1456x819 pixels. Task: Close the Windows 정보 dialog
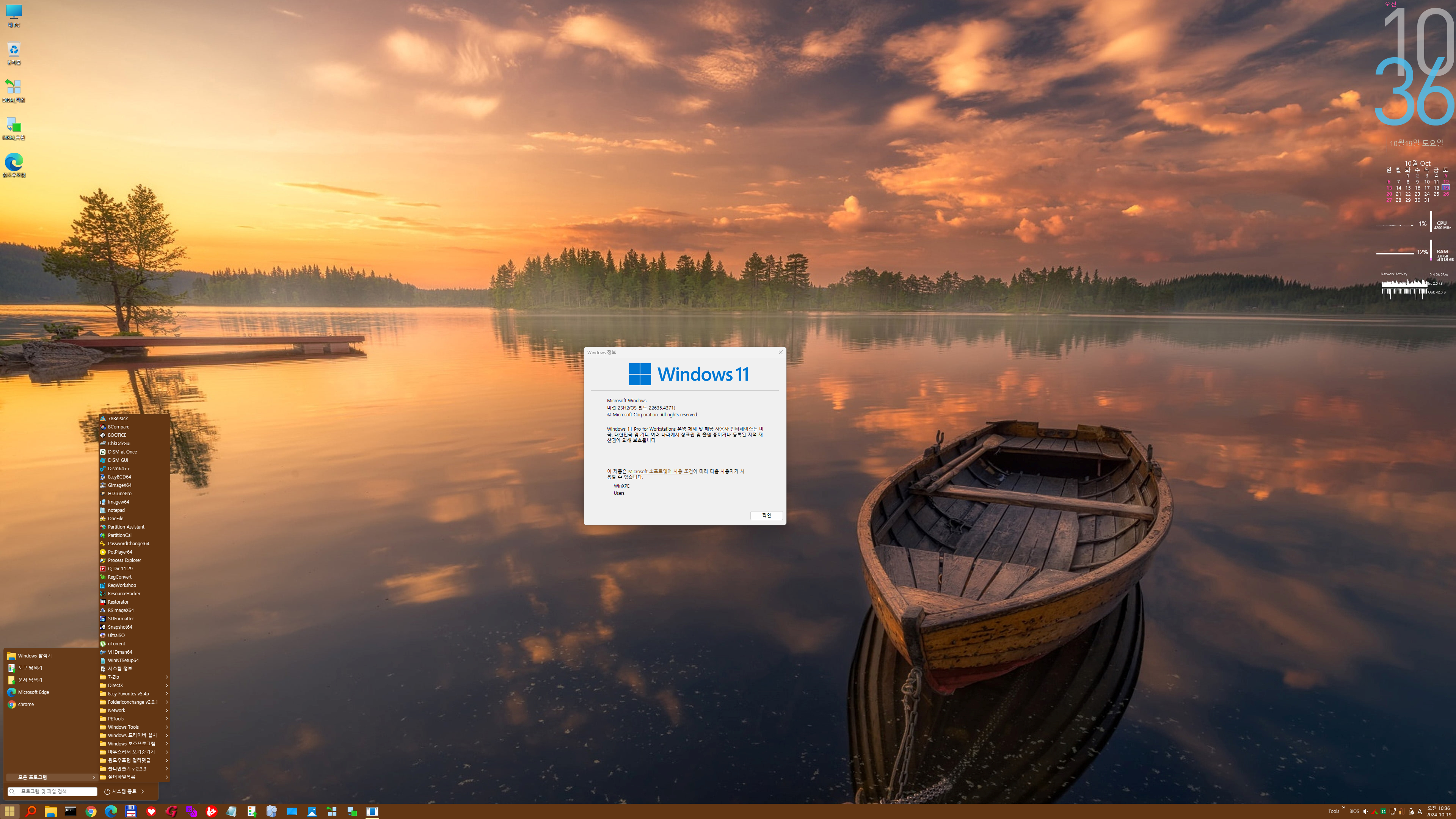tap(781, 352)
